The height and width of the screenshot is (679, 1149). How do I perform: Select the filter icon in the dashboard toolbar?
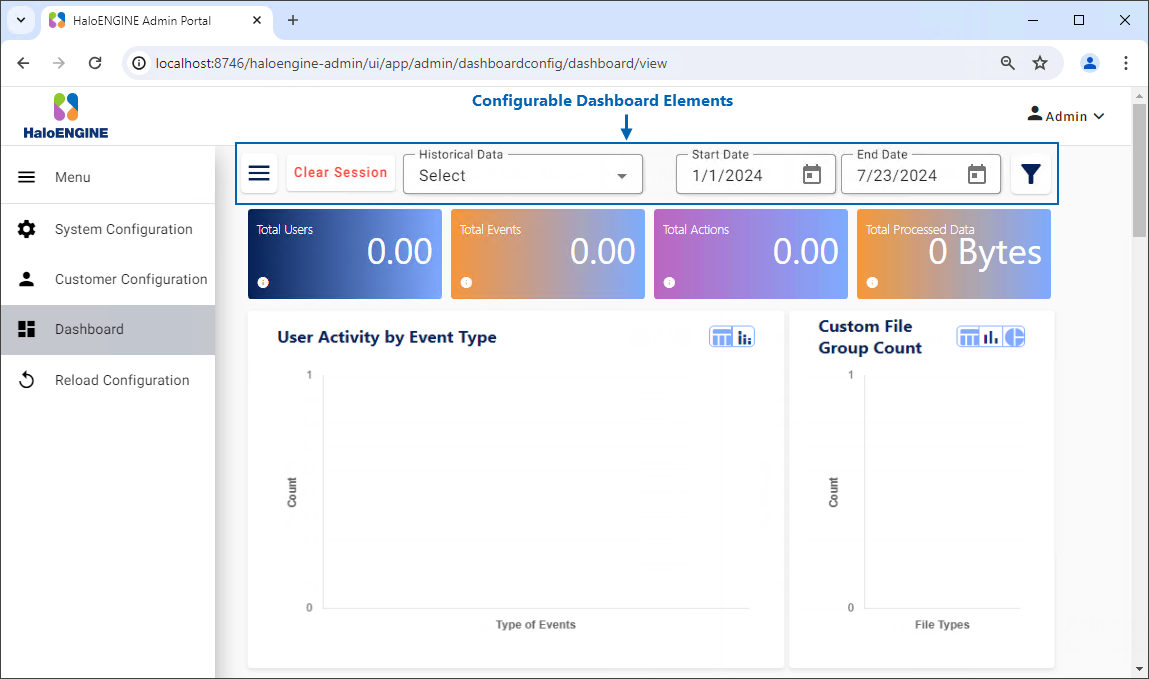point(1031,173)
